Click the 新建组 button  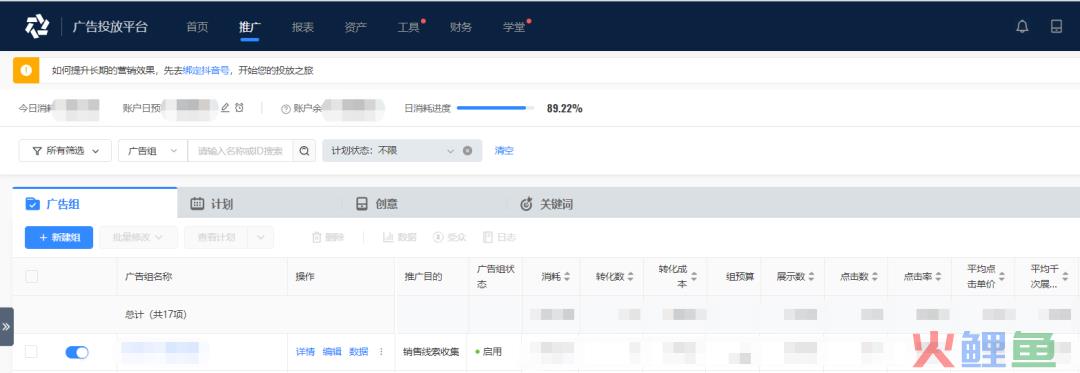59,237
